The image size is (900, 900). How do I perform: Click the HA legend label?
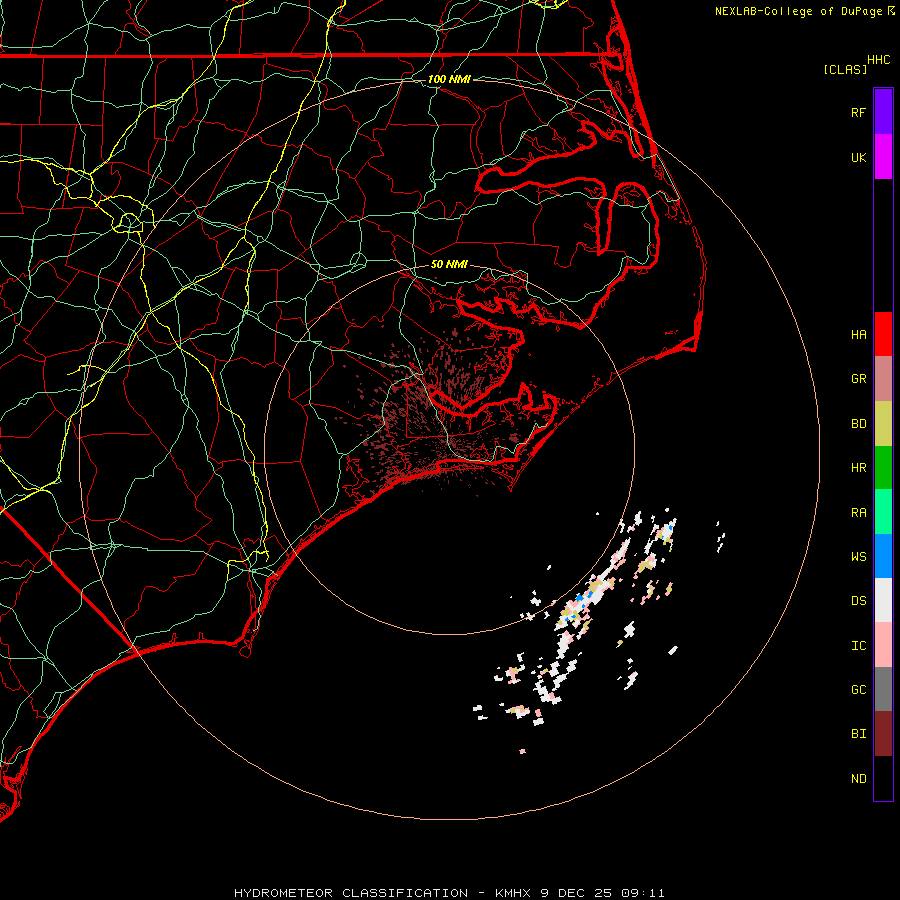pyautogui.click(x=858, y=335)
